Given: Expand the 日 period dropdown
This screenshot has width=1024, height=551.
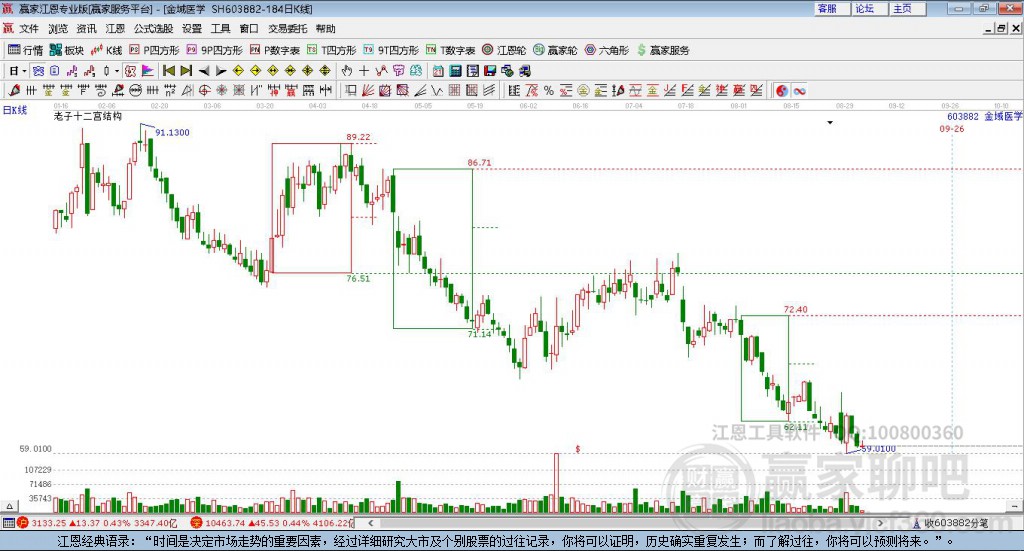Looking at the screenshot, I should (24, 71).
